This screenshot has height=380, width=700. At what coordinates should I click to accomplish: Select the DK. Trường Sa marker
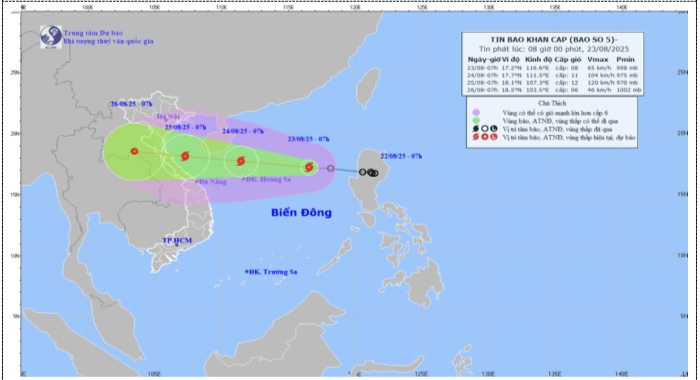tap(246, 271)
